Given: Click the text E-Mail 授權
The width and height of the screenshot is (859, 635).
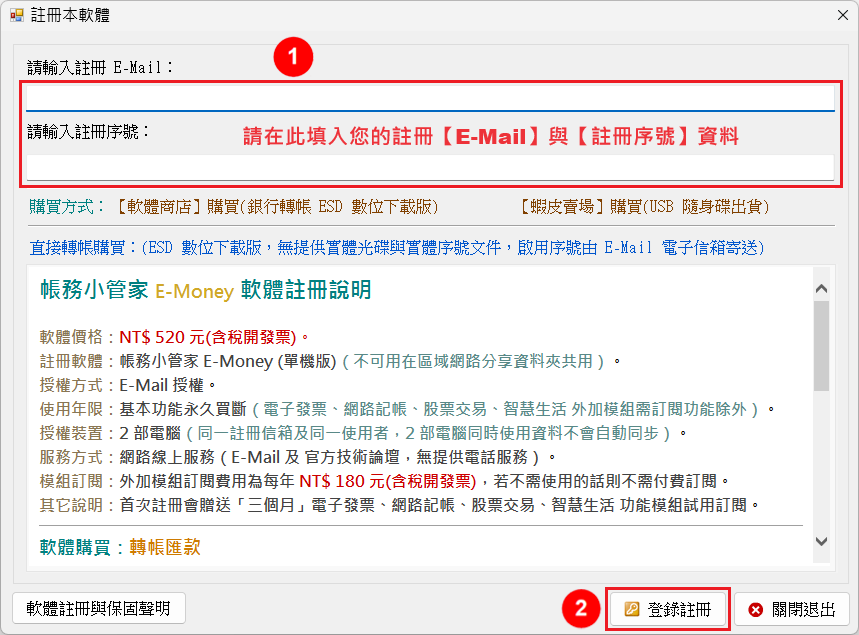Looking at the screenshot, I should pyautogui.click(x=162, y=385).
